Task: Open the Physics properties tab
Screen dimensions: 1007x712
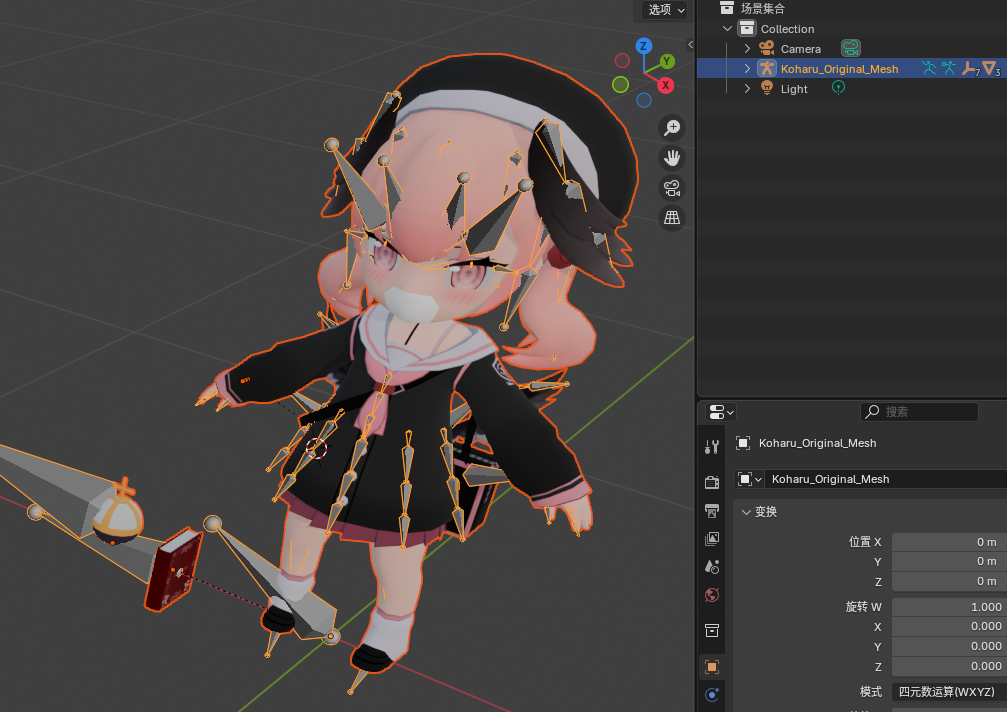Action: pyautogui.click(x=712, y=695)
